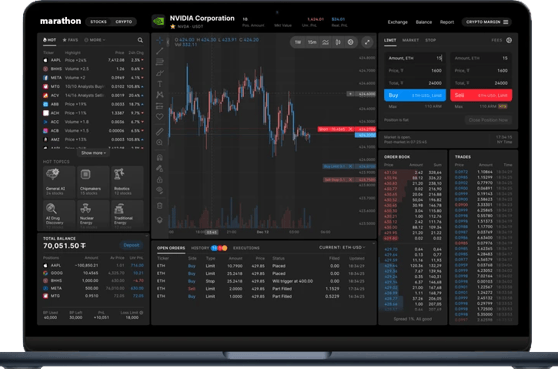Click the buy-side Total field
The image size is (558, 372).
pos(415,83)
